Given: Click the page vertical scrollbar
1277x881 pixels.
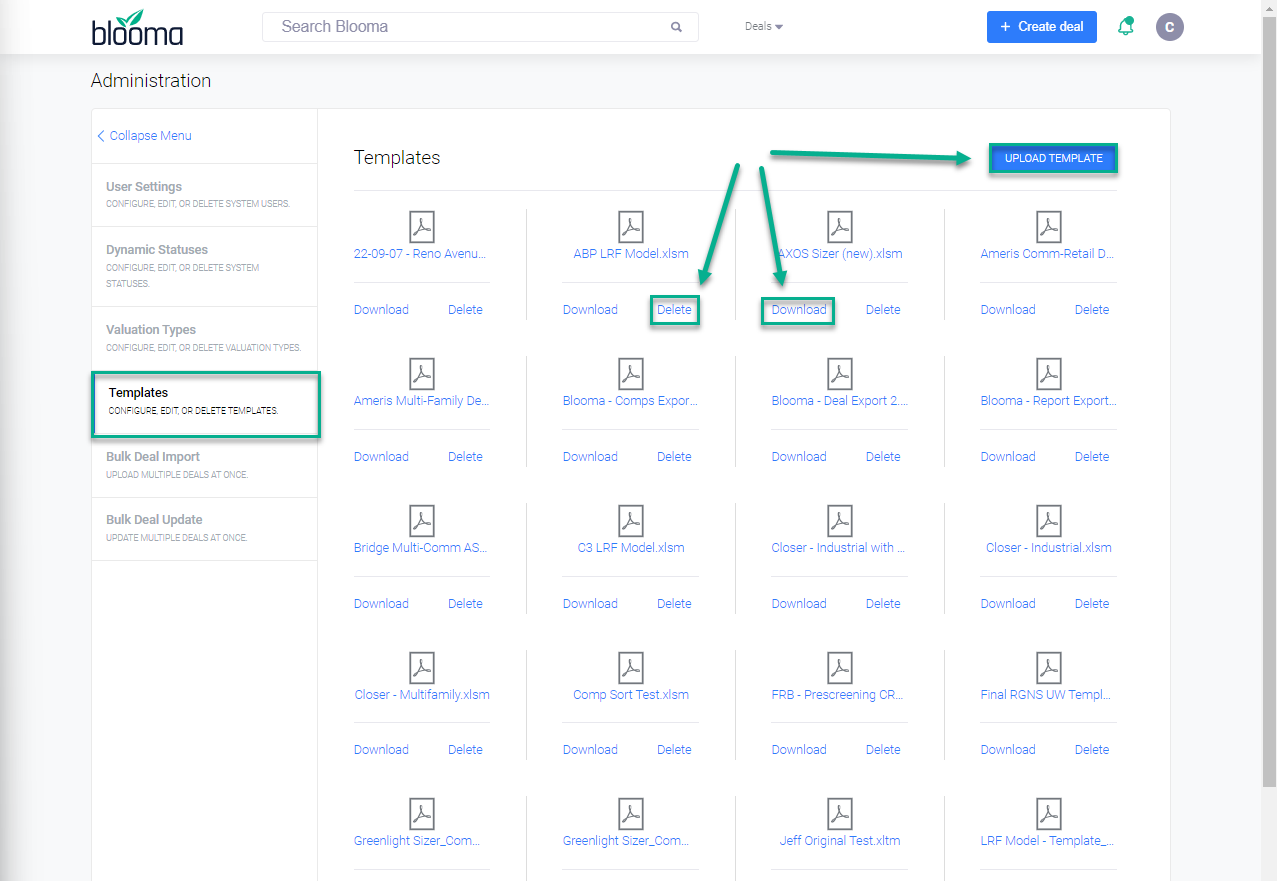Looking at the screenshot, I should pos(1270,400).
